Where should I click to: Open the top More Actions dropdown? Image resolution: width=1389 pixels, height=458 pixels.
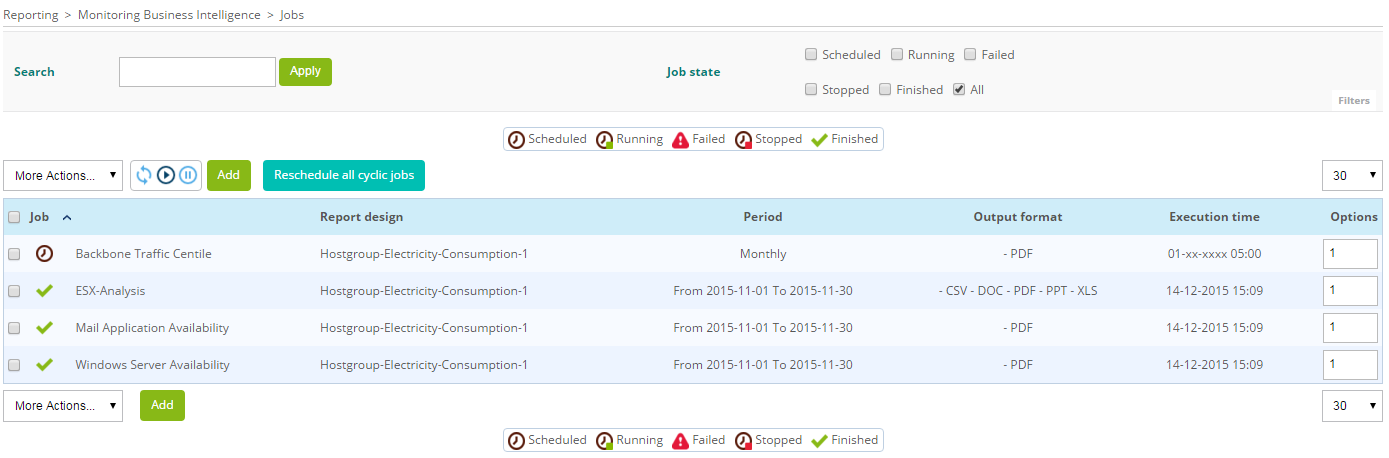point(63,176)
